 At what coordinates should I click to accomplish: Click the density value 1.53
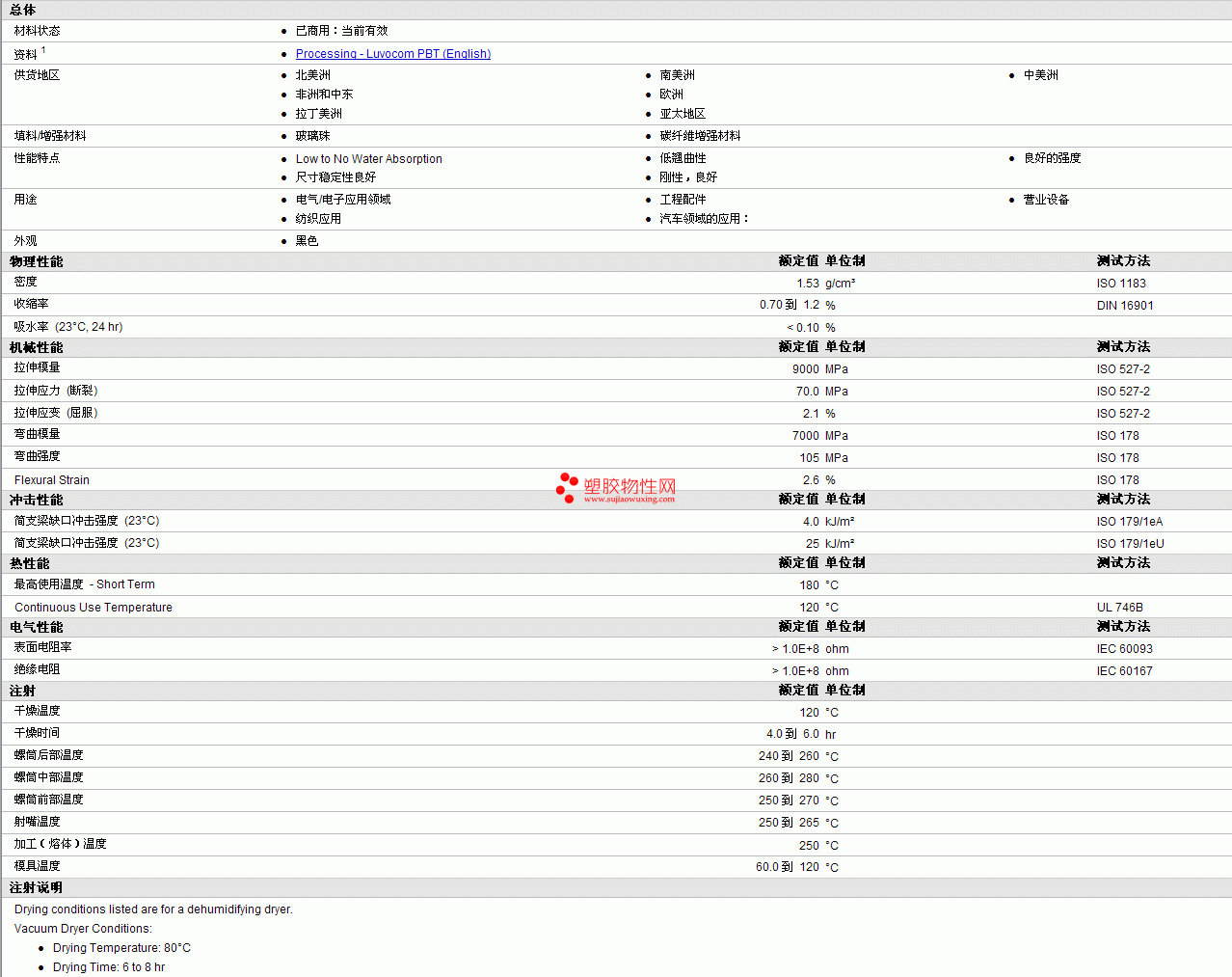tap(808, 284)
